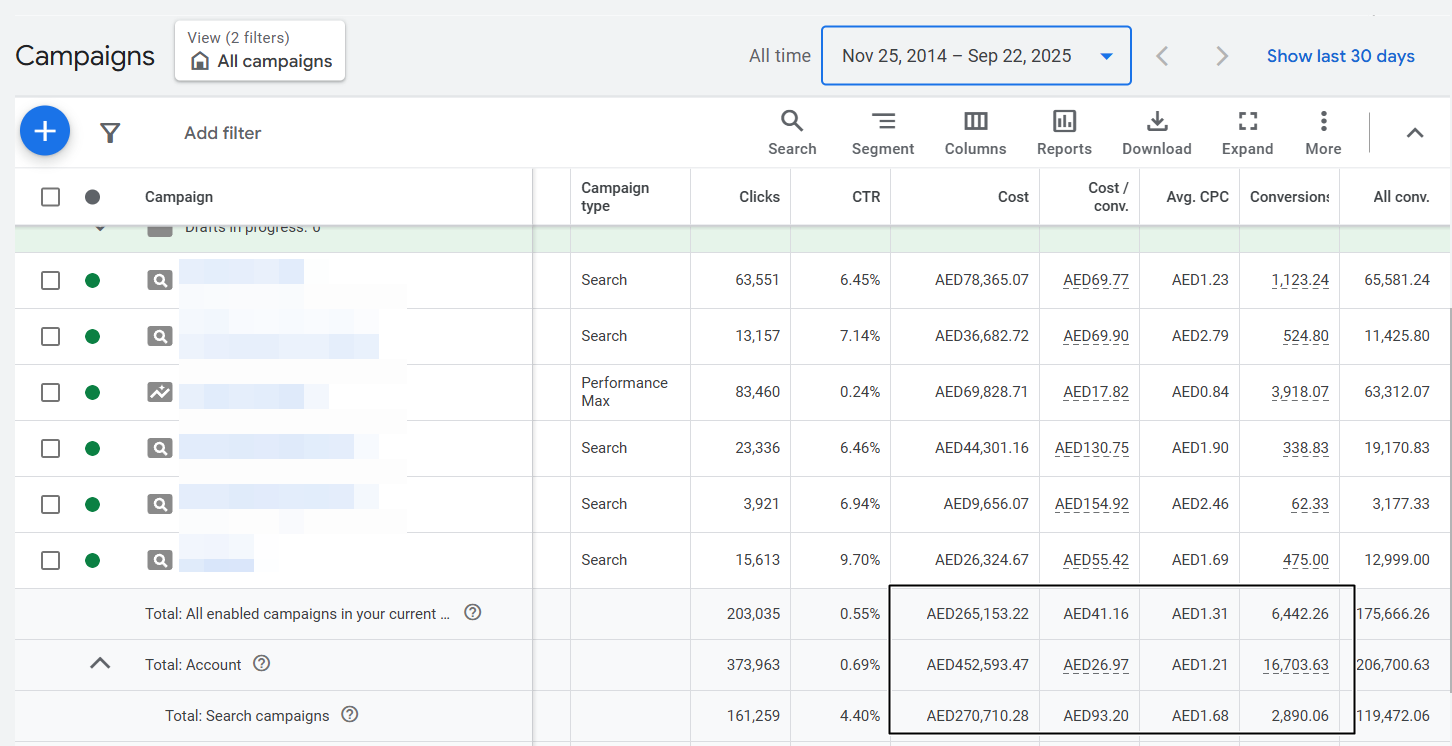Click the Add filter field
The width and height of the screenshot is (1452, 746).
click(x=222, y=133)
